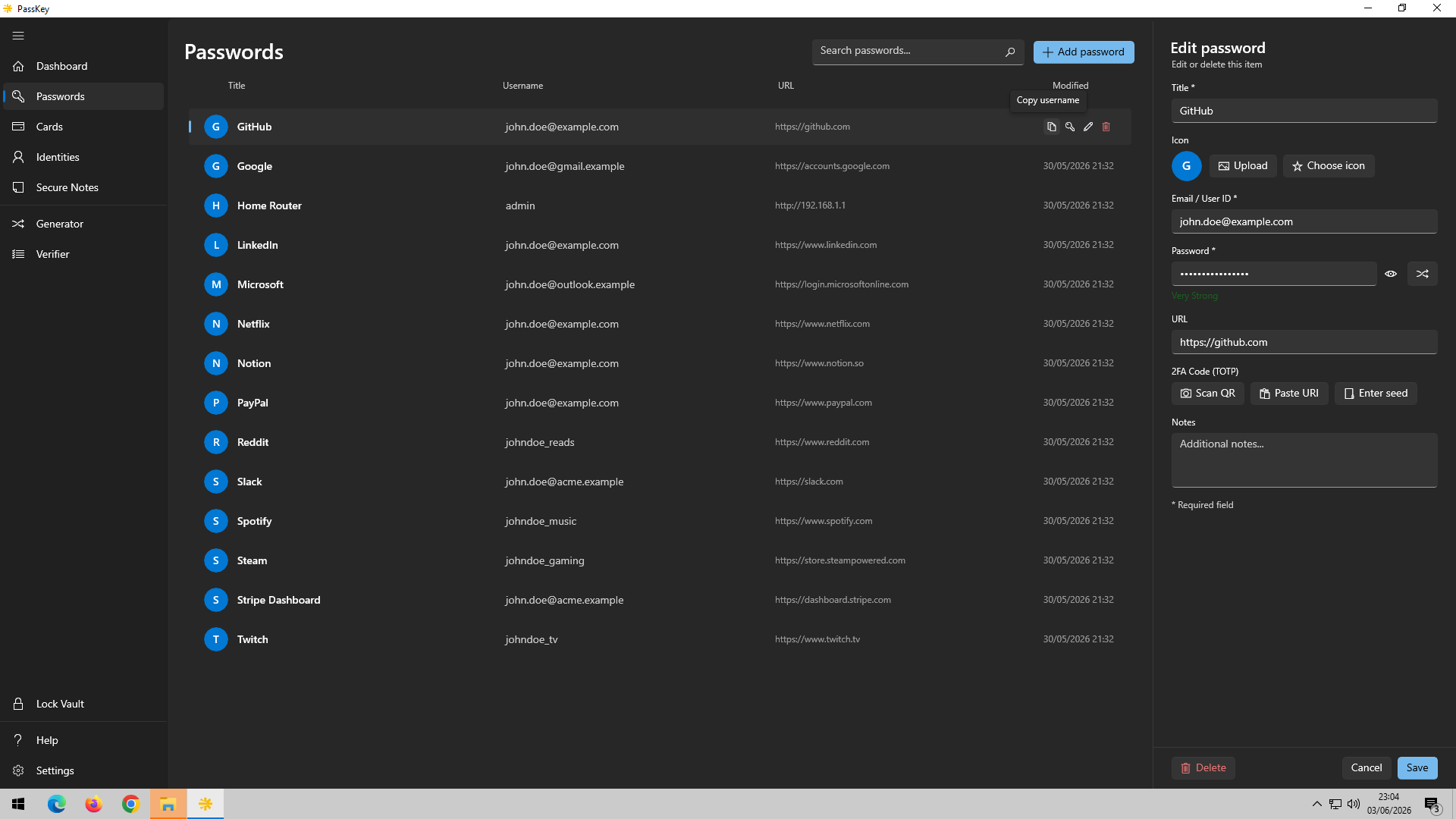This screenshot has width=1456, height=819.
Task: Select Passwords in the sidebar
Action: tap(83, 96)
